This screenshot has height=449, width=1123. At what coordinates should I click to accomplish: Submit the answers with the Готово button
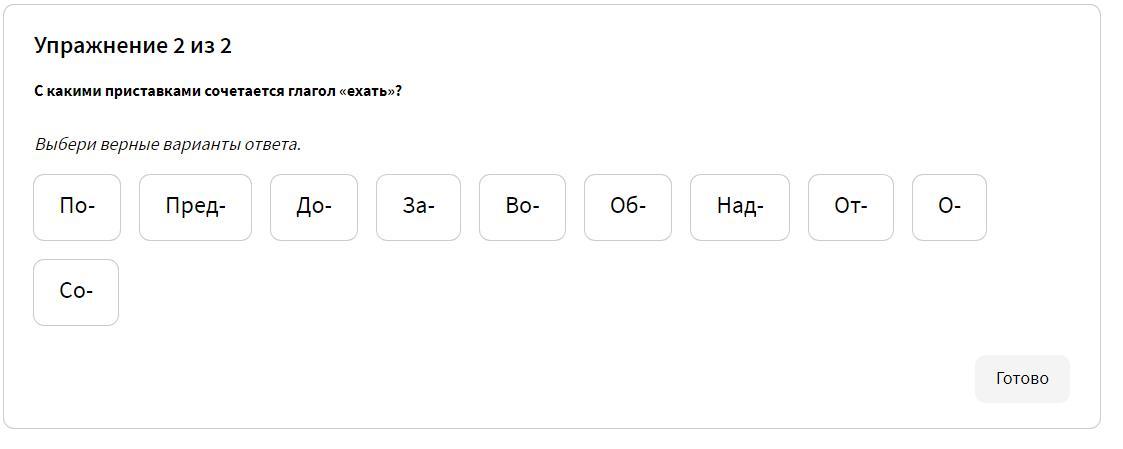1022,379
